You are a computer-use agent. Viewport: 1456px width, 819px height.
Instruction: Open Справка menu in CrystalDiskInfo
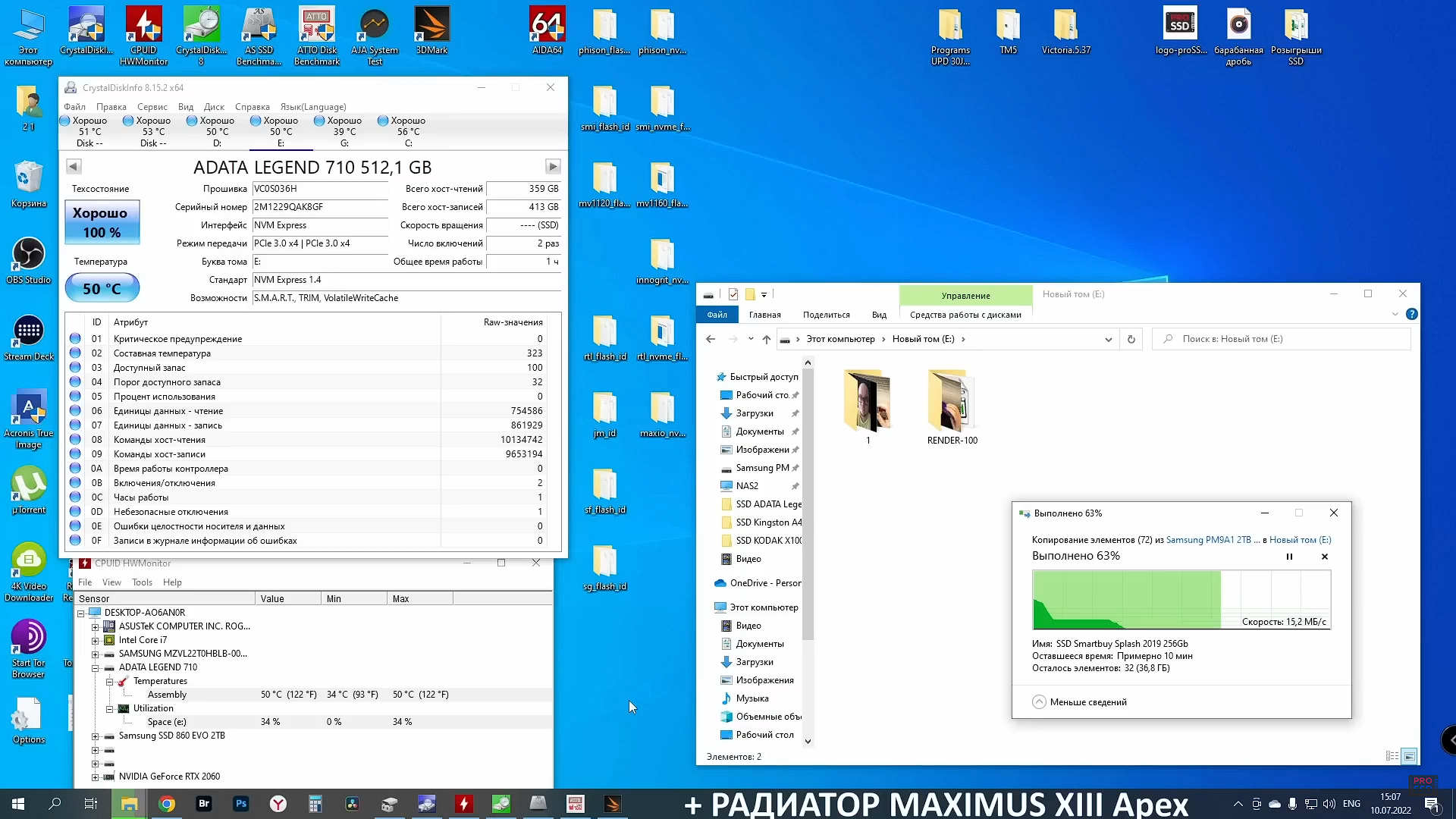click(x=253, y=107)
